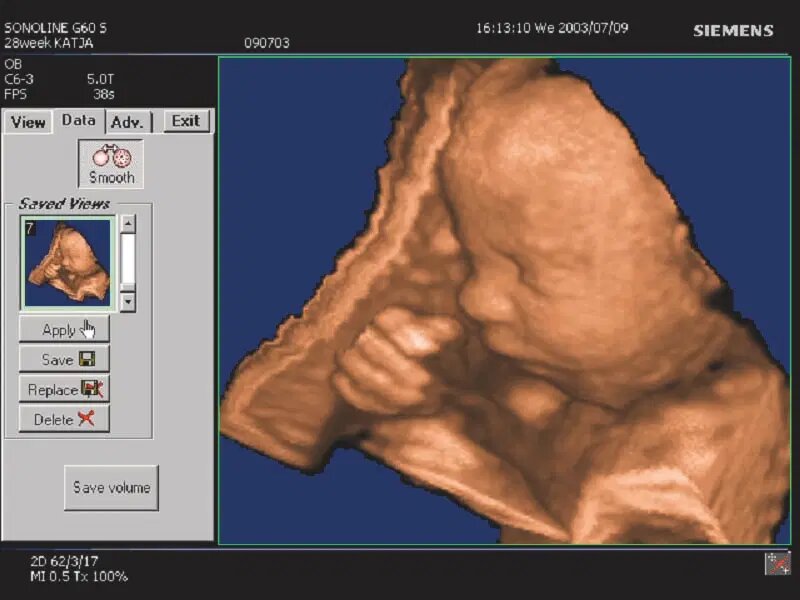Click the 28week KATJA patient label
The width and height of the screenshot is (800, 600).
pos(50,44)
